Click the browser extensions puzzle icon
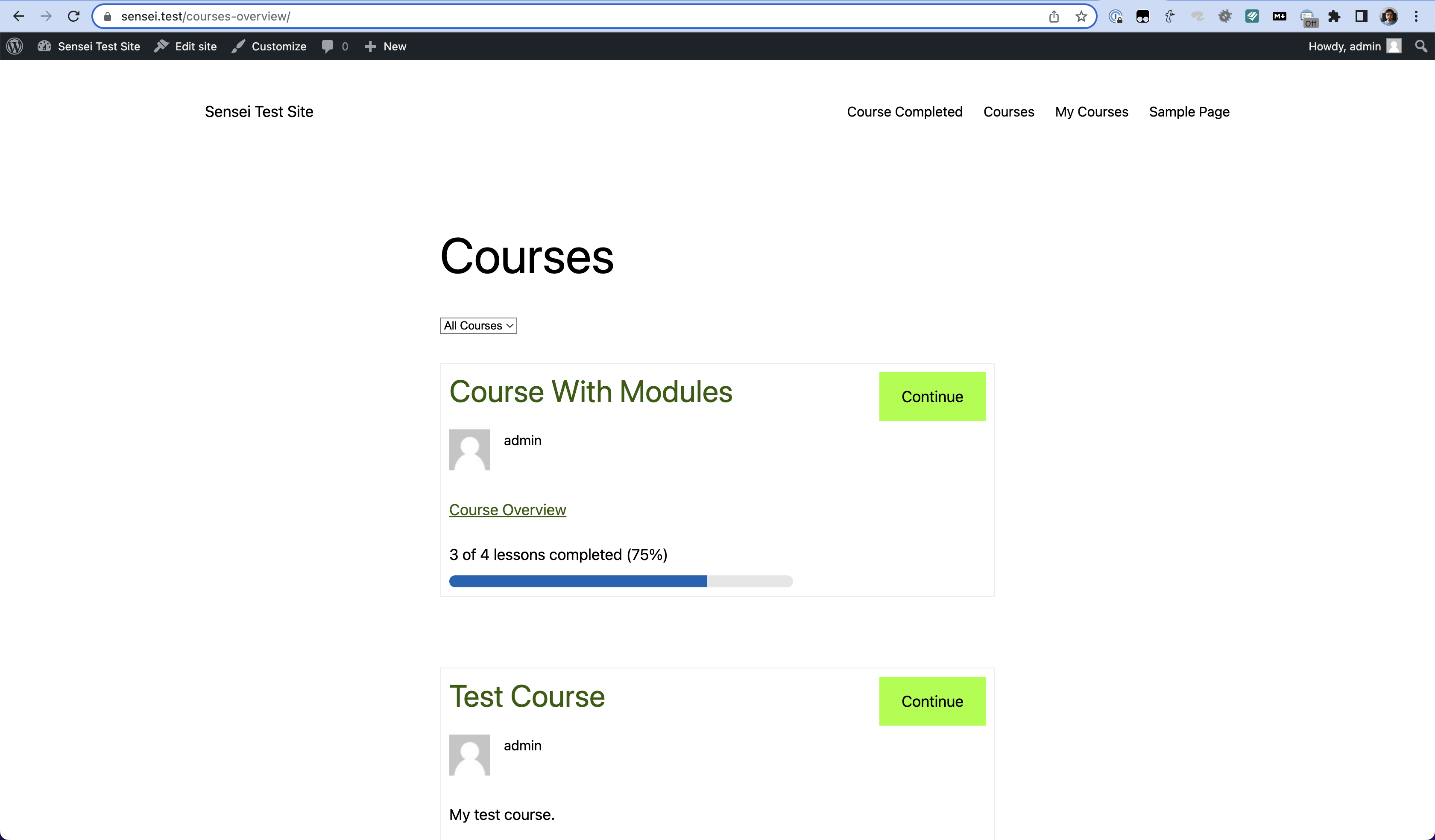This screenshot has width=1435, height=840. pos(1334,17)
